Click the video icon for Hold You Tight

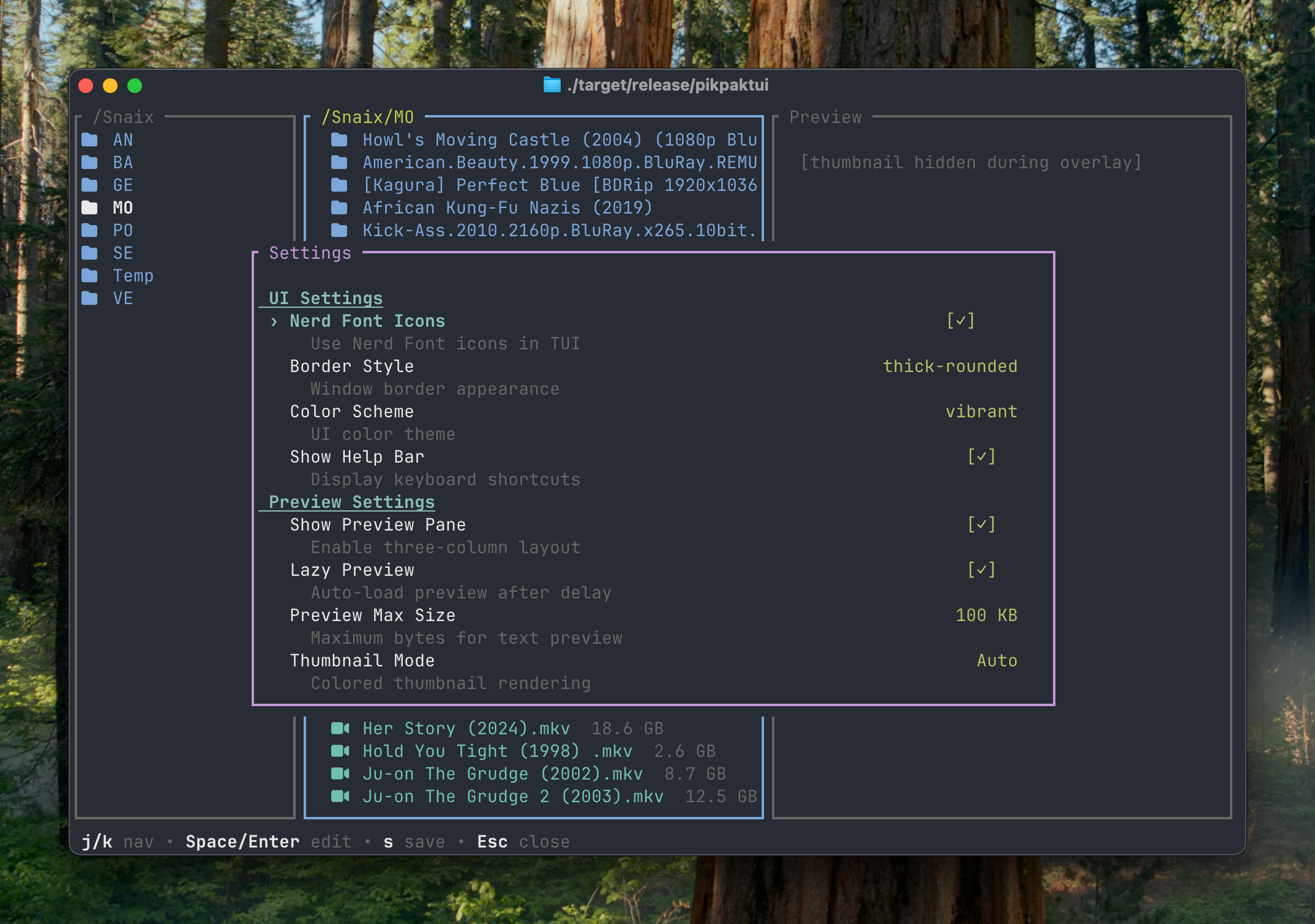click(340, 751)
